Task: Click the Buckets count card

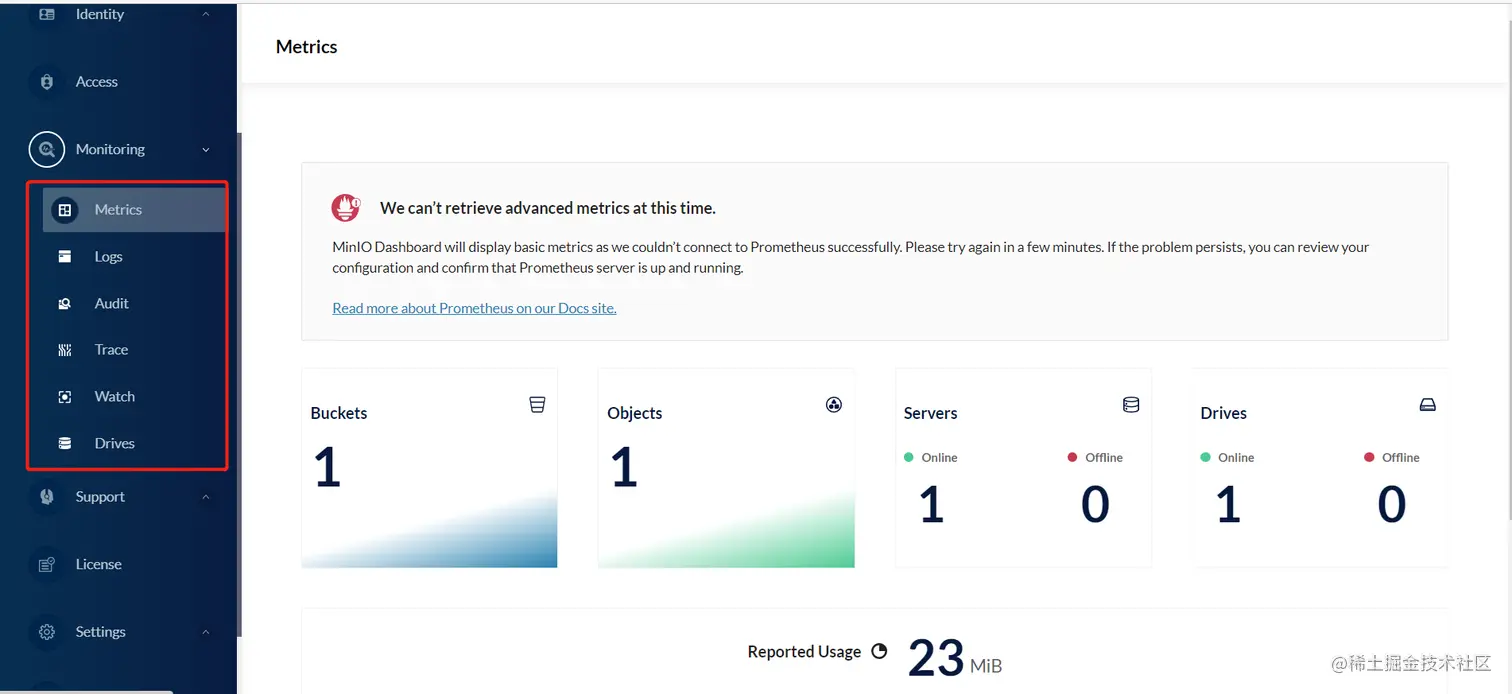Action: (429, 468)
